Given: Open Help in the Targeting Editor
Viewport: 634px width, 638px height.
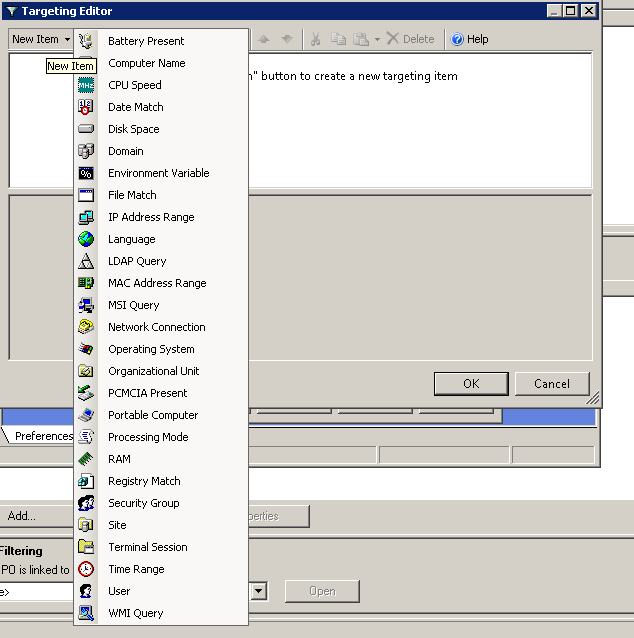Looking at the screenshot, I should coord(469,39).
